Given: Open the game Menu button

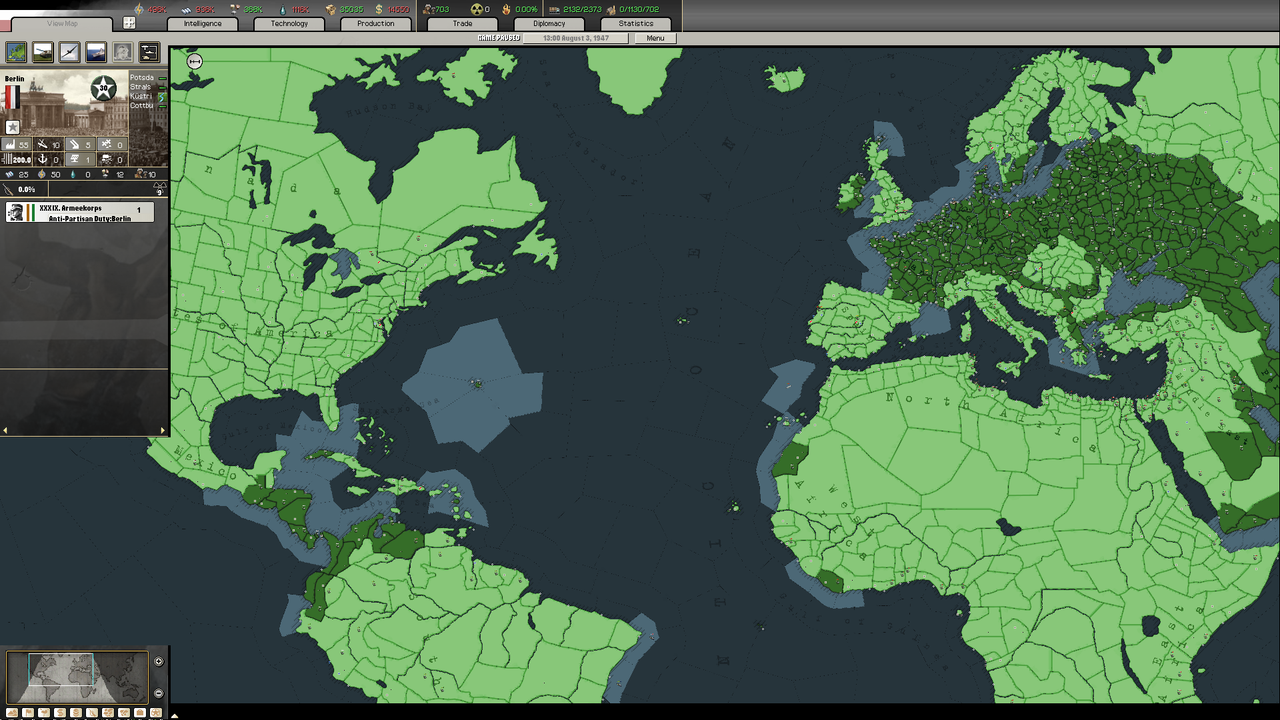Looking at the screenshot, I should pyautogui.click(x=655, y=38).
